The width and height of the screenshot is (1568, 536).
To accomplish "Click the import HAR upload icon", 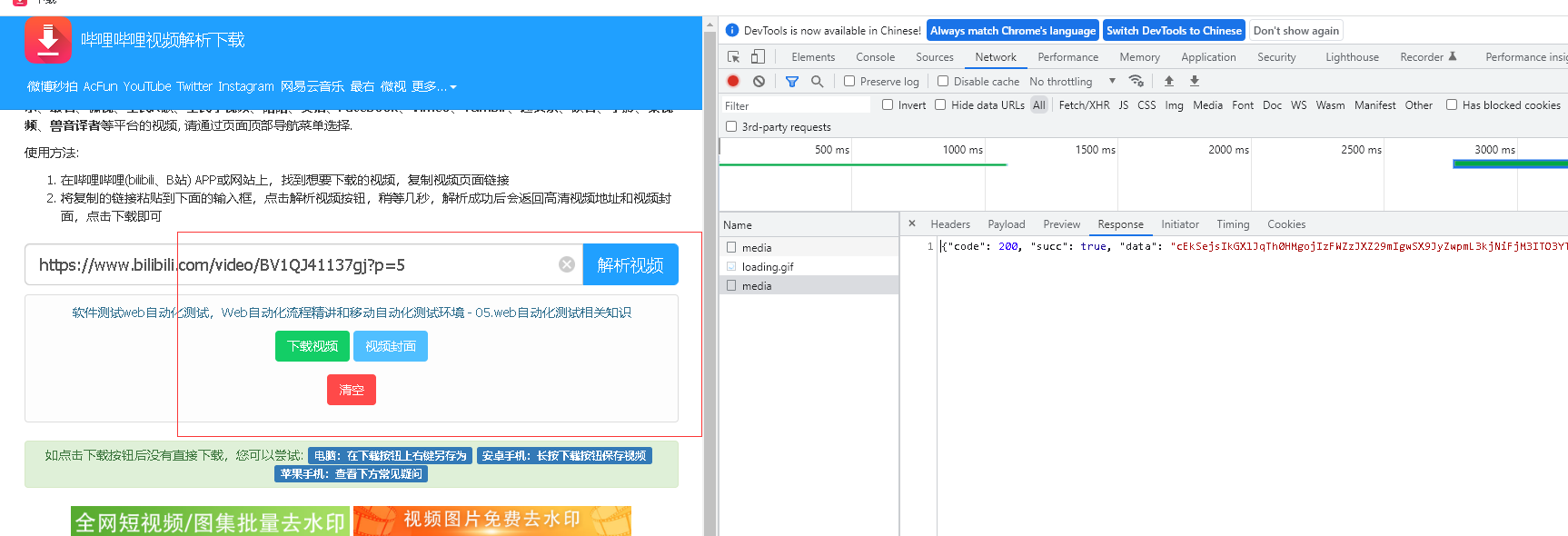I will tap(1169, 81).
